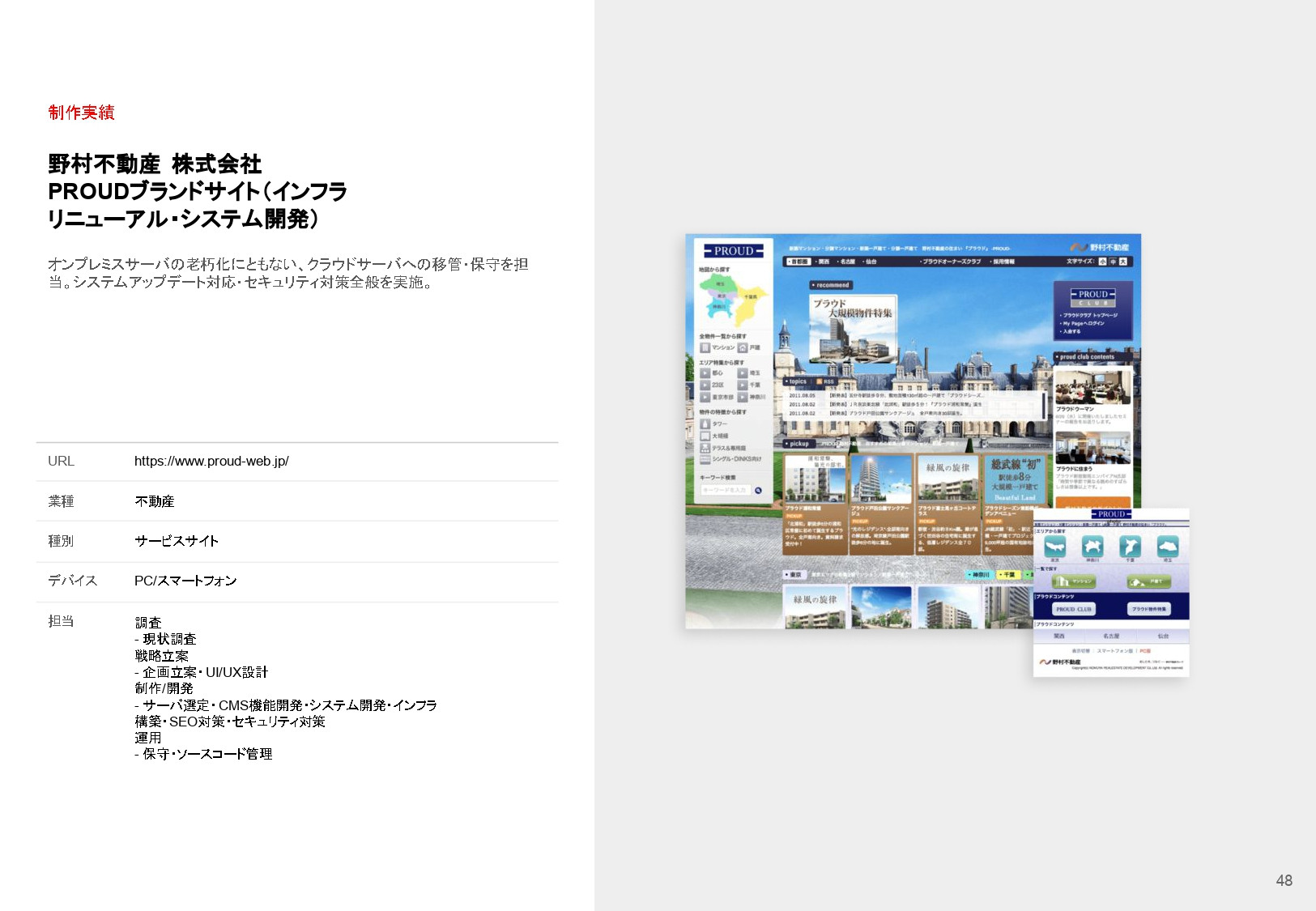Switch to the 名古屋 tab in the navigation
This screenshot has height=911, width=1316.
coord(848,262)
